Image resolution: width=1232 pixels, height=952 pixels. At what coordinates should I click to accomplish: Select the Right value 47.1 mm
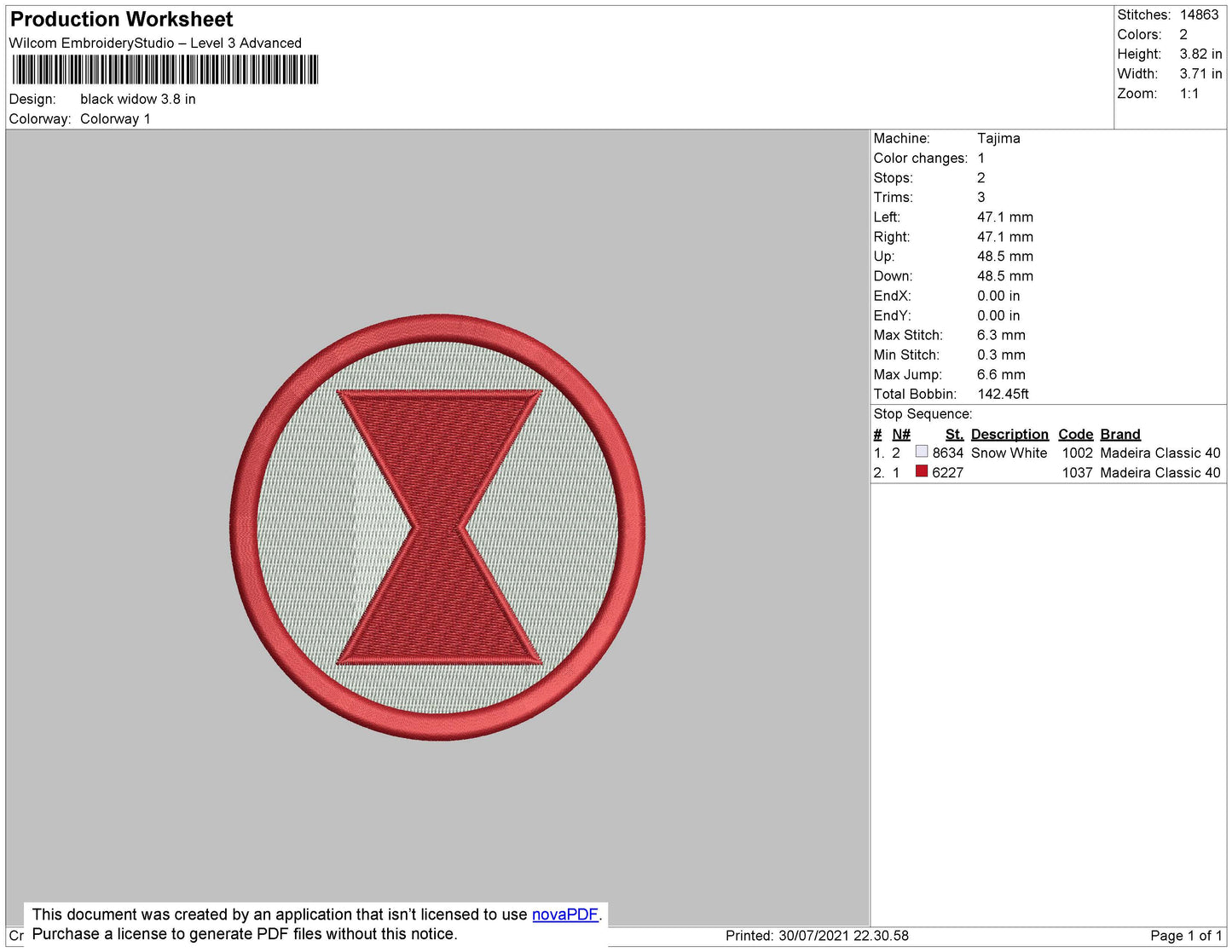(1005, 237)
